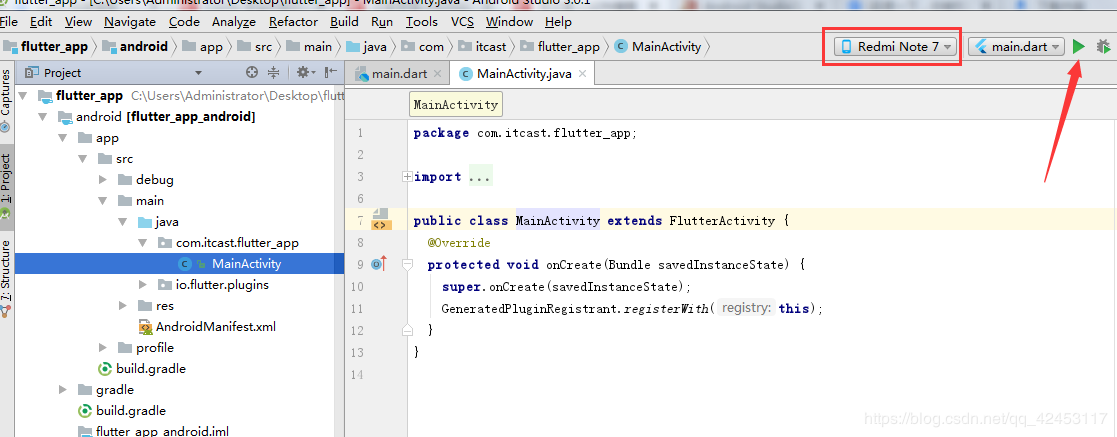
Task: Expand the profile folder
Action: (x=103, y=348)
